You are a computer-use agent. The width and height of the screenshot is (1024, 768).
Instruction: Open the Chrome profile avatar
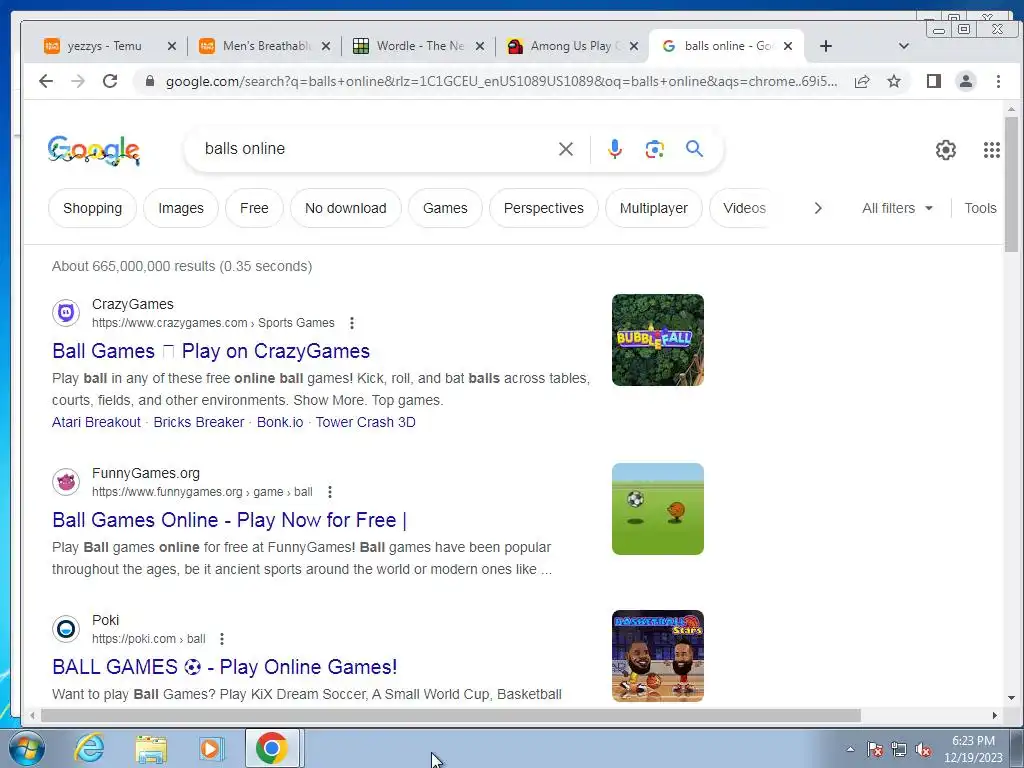[x=966, y=81]
